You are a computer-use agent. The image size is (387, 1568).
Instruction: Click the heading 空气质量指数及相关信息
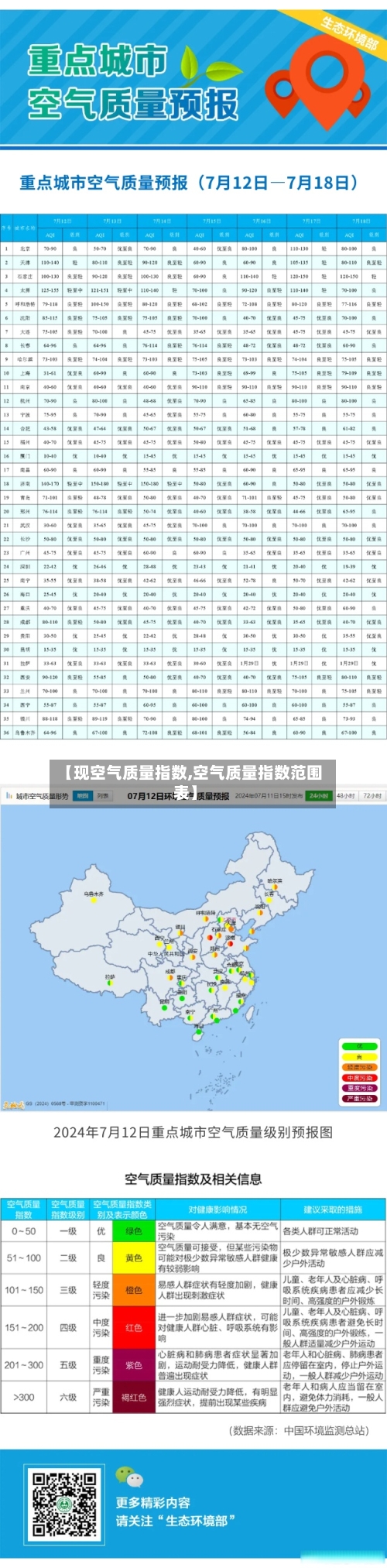193,1179
